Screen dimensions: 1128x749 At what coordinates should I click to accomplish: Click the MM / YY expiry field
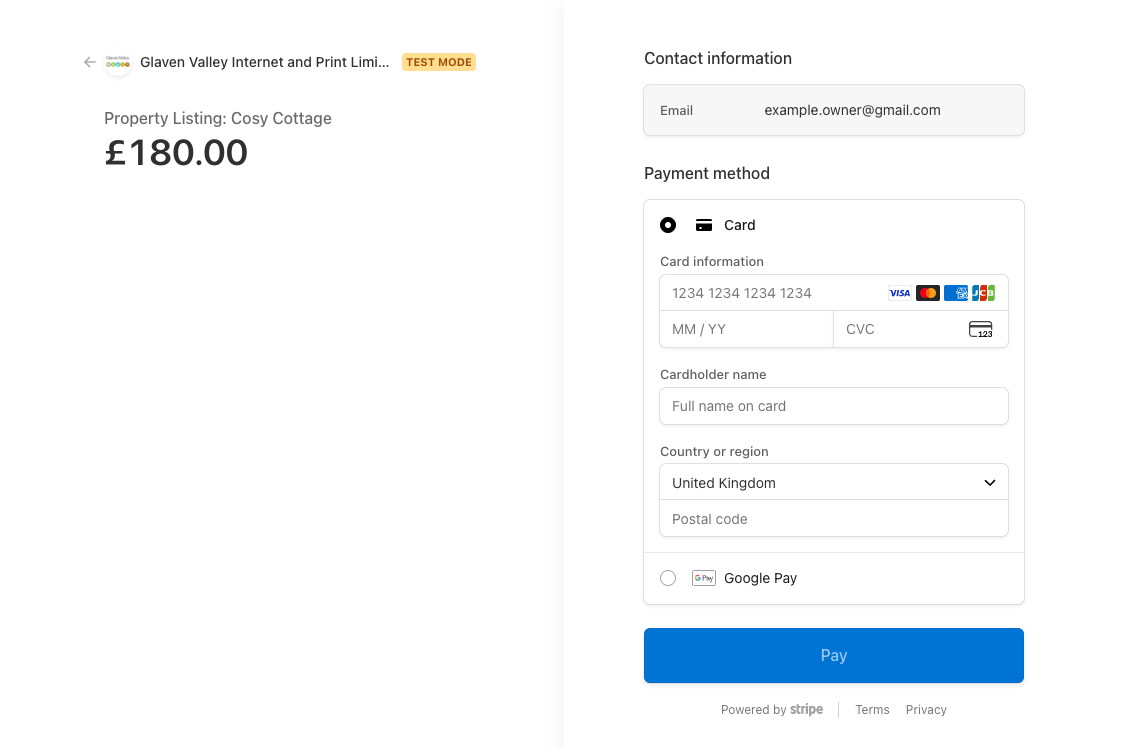click(746, 329)
